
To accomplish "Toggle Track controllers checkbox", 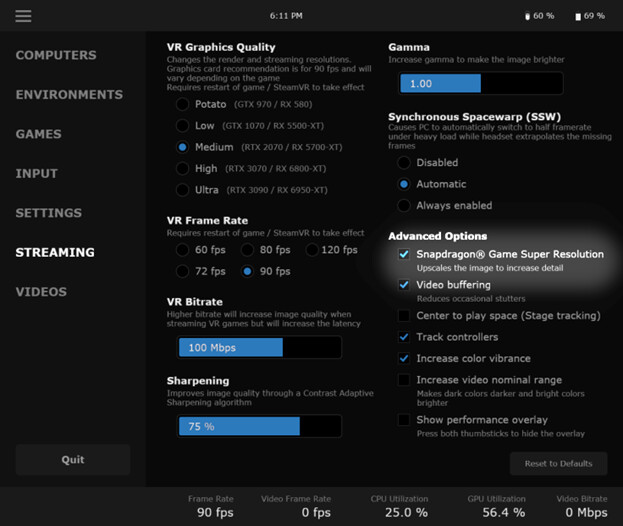I will point(404,337).
